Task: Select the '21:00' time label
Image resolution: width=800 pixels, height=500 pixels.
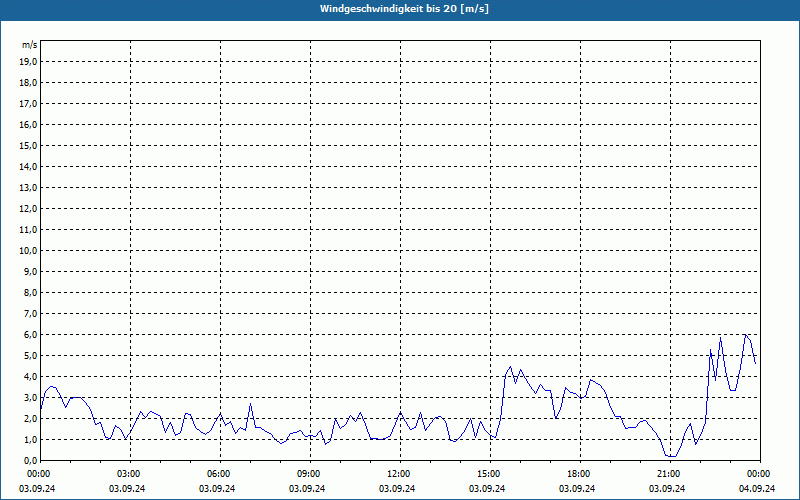Action: pyautogui.click(x=668, y=474)
